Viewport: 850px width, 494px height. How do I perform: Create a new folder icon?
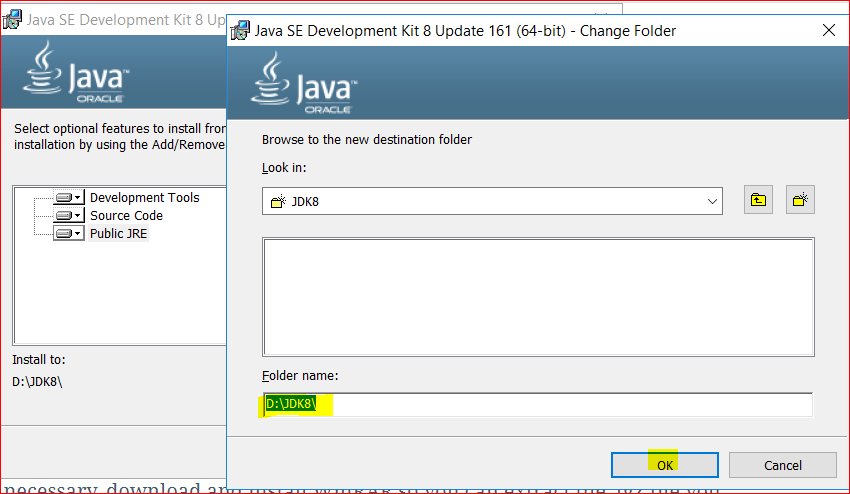pyautogui.click(x=800, y=200)
